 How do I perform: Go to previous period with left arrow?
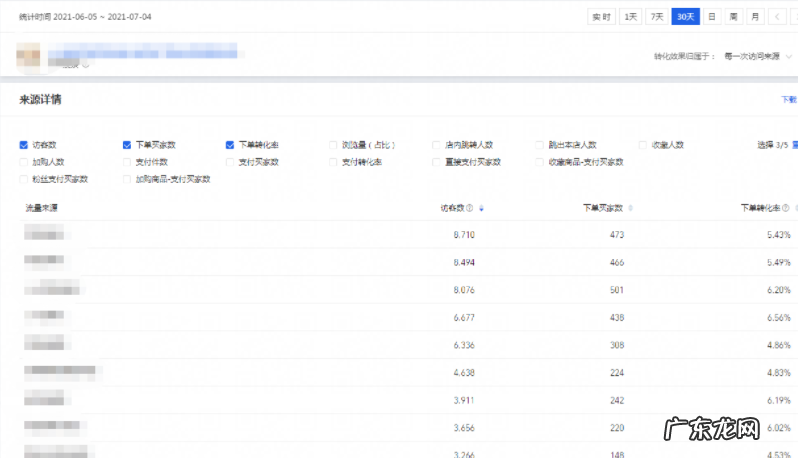tap(777, 17)
